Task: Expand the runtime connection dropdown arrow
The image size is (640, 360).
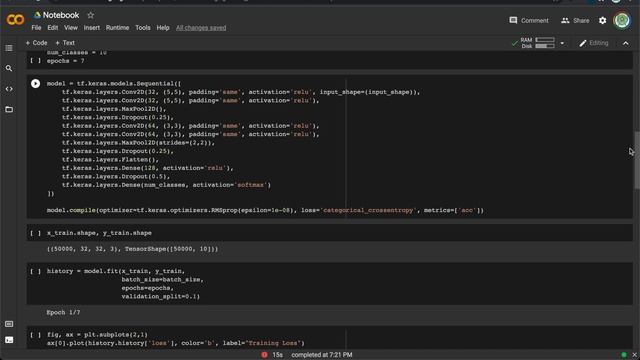Action: [562, 43]
